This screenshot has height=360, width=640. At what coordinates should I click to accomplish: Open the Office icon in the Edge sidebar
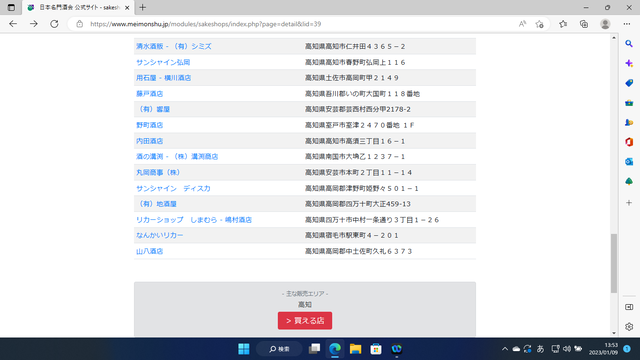click(x=629, y=142)
